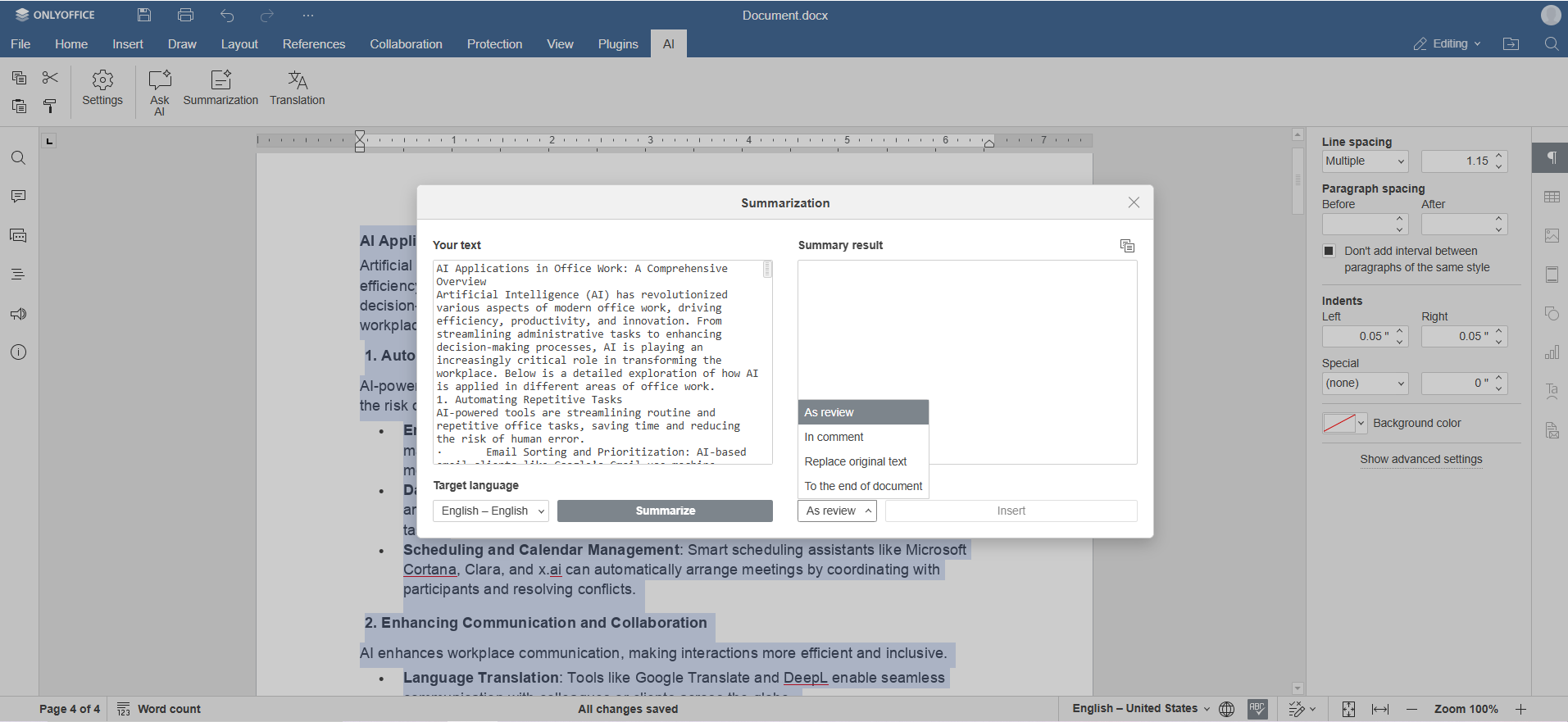Open the Editing mode dropdown
Viewport: 1568px width, 722px height.
point(1447,44)
